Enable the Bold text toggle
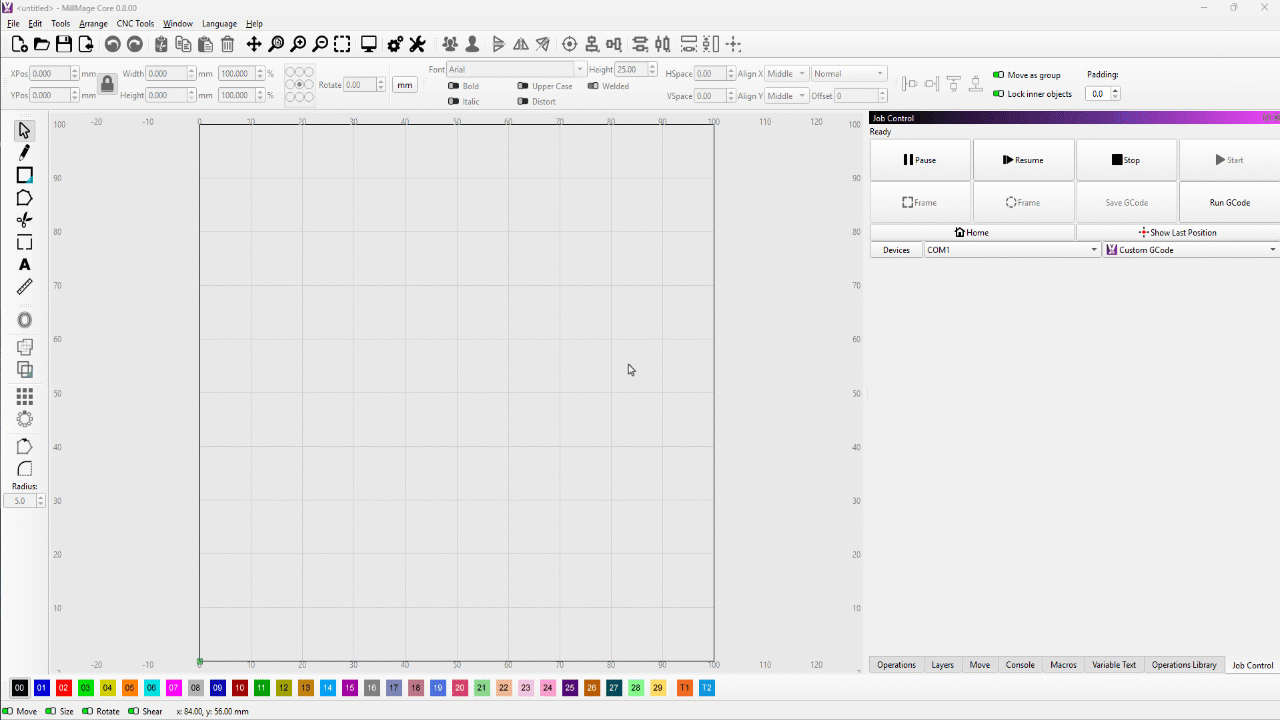 453,86
